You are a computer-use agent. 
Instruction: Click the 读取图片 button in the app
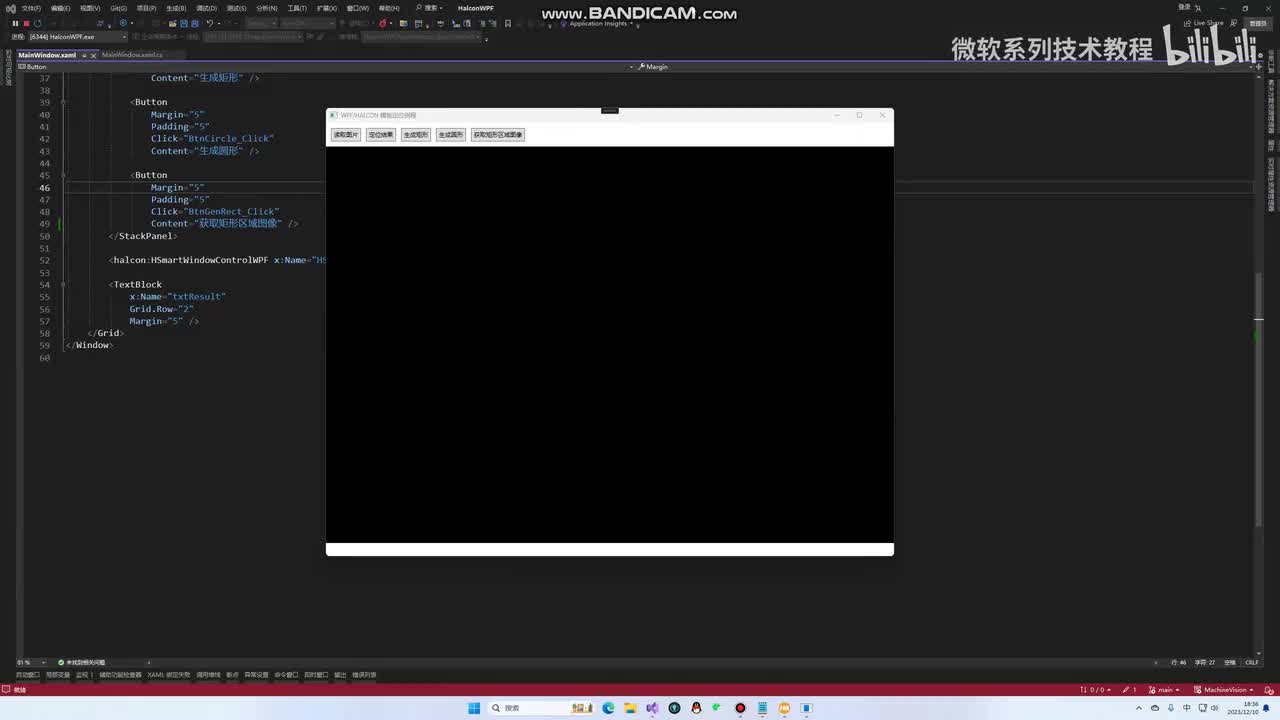(x=346, y=134)
